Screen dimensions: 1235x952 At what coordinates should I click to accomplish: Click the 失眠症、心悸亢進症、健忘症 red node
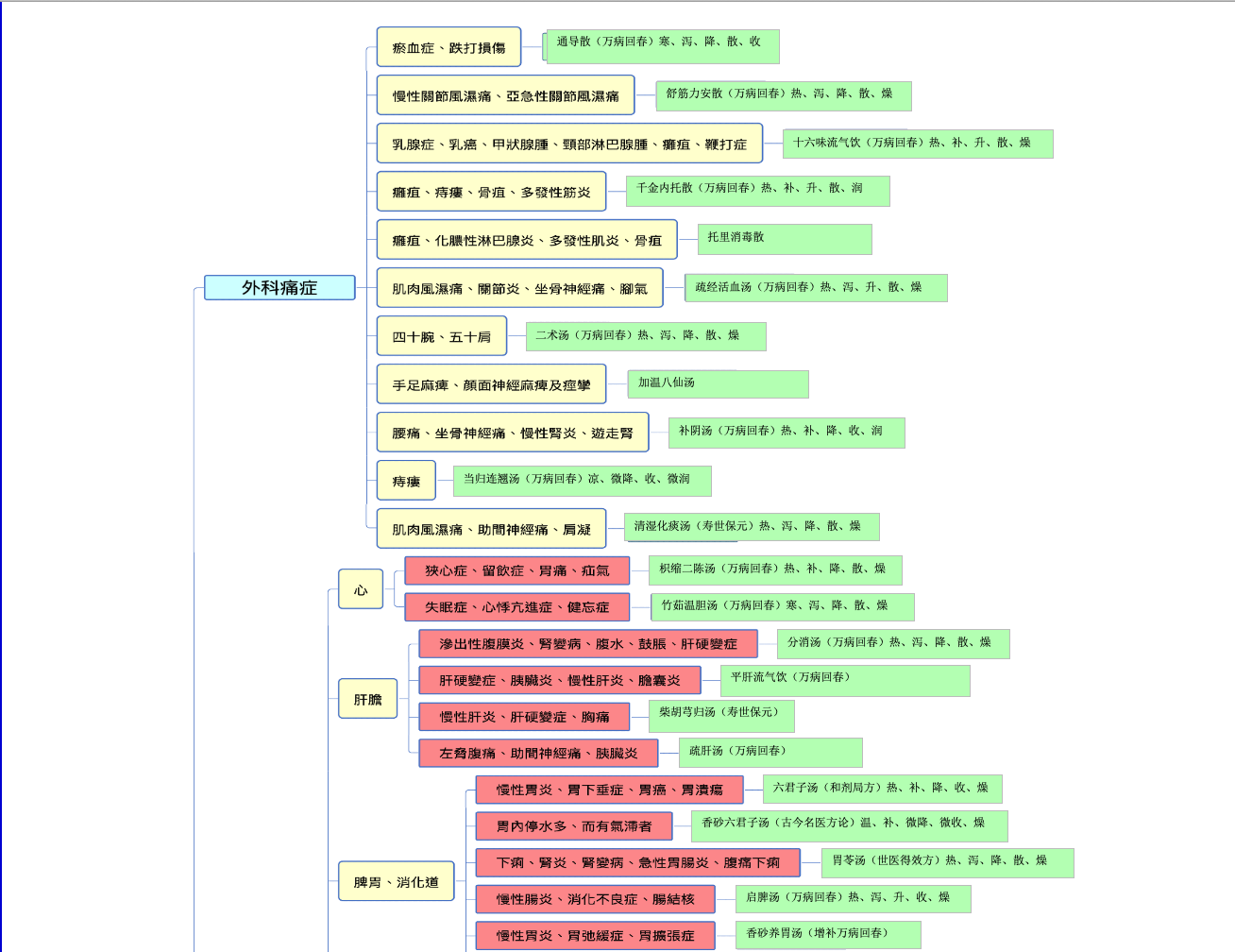point(516,607)
